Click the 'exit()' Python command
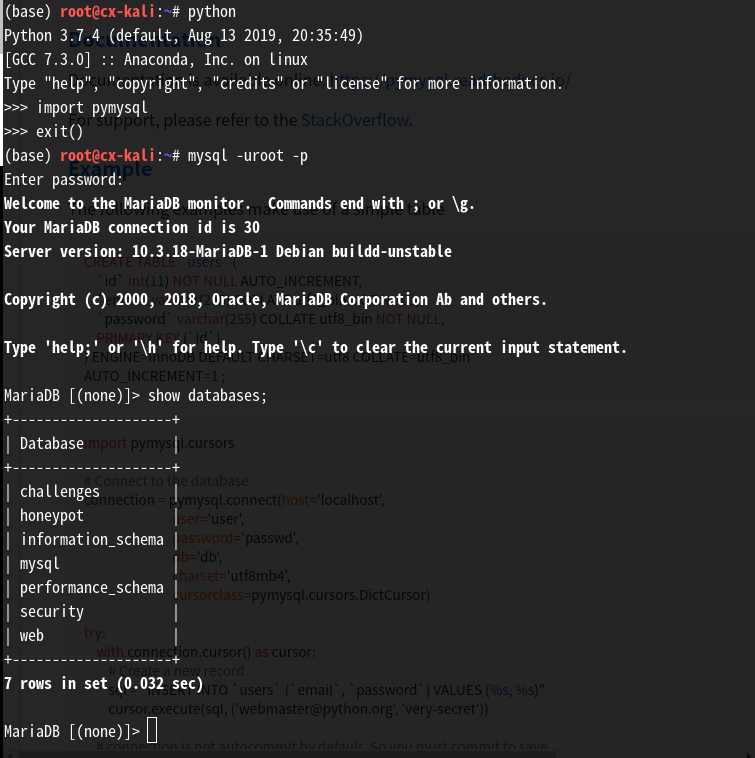Viewport: 755px width, 758px height. (x=59, y=131)
